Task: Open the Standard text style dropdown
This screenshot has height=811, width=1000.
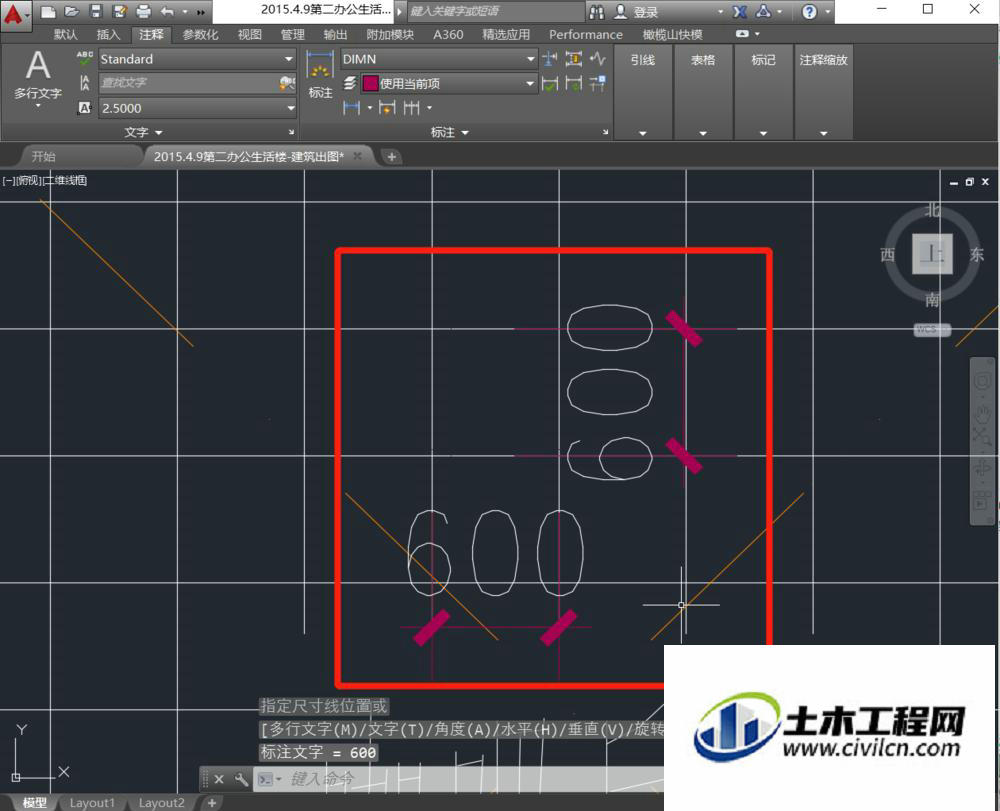Action: (197, 59)
